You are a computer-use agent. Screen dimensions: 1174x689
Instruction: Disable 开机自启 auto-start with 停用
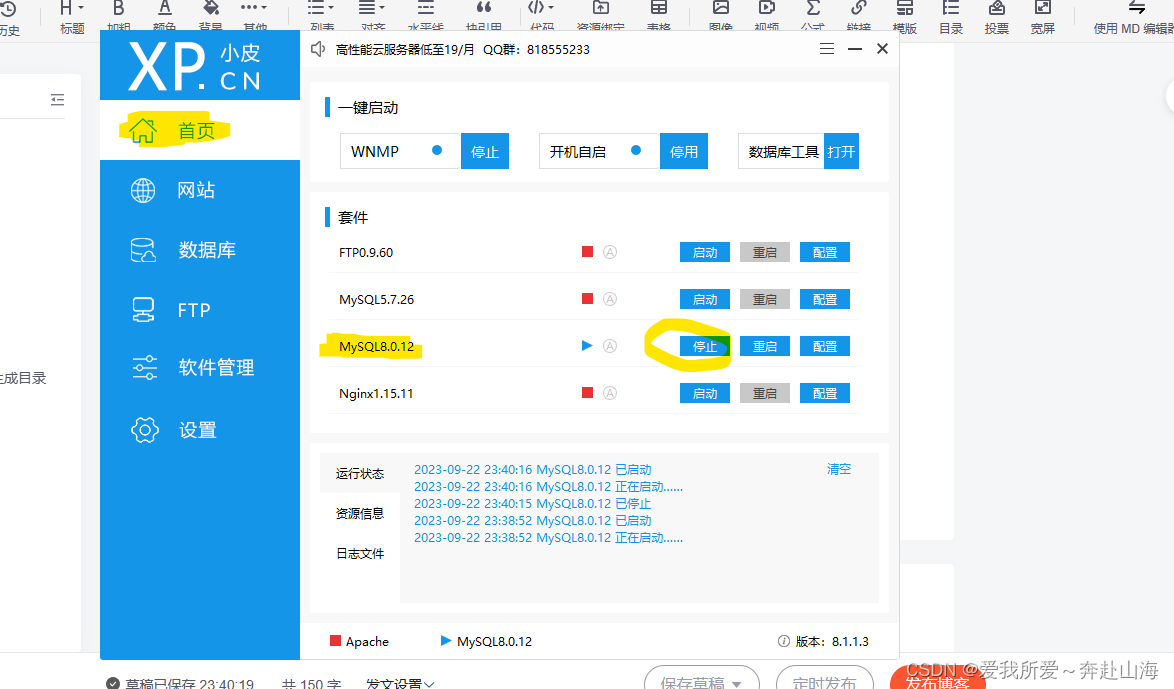(684, 151)
